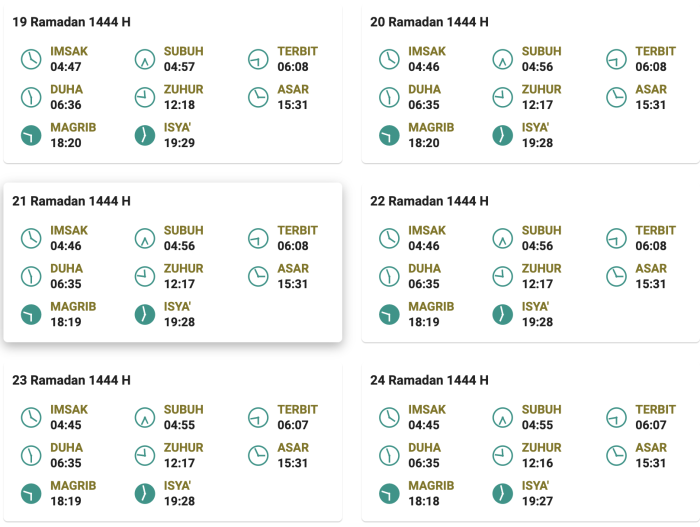
Task: Click the IMSAK label in 23 Ramadan card
Action: point(69,410)
